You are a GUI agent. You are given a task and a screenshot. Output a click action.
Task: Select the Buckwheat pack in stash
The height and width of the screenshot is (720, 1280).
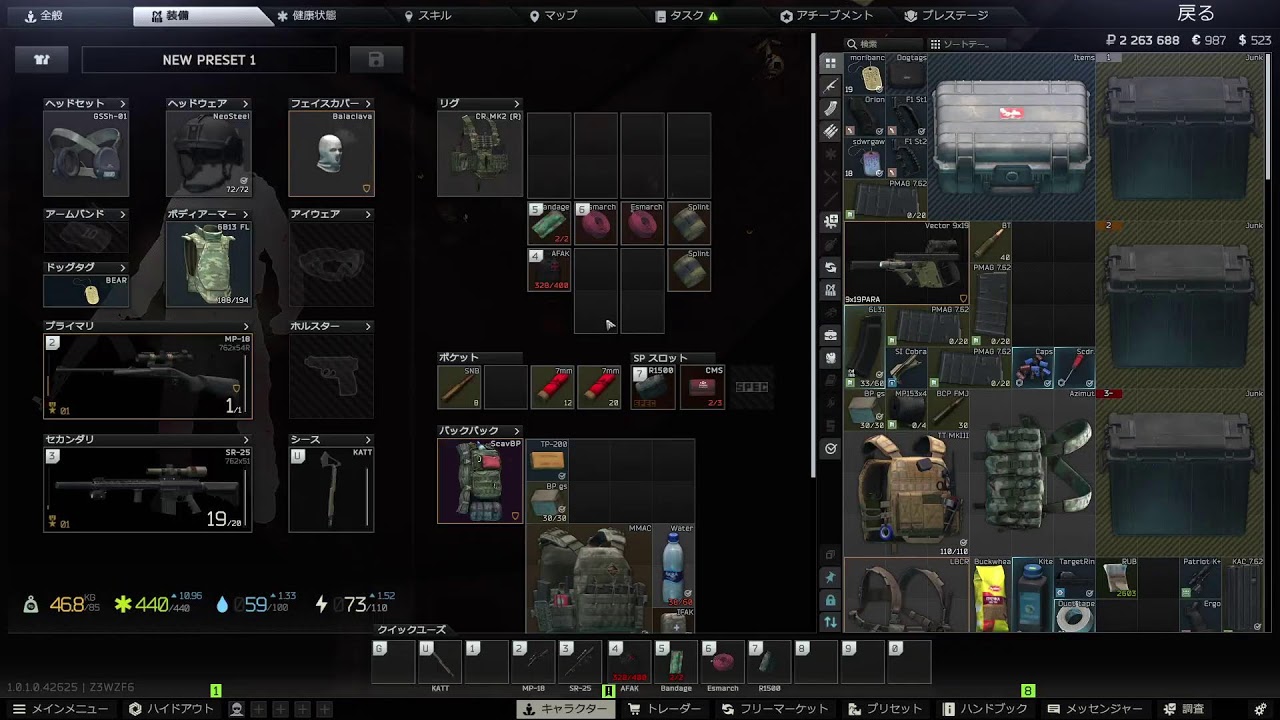[991, 595]
